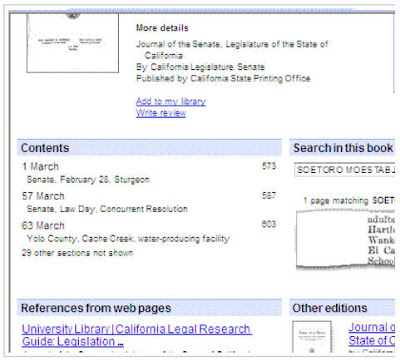Screen dimensions: 400x361
Task: Click page number 603
Action: pyautogui.click(x=269, y=224)
